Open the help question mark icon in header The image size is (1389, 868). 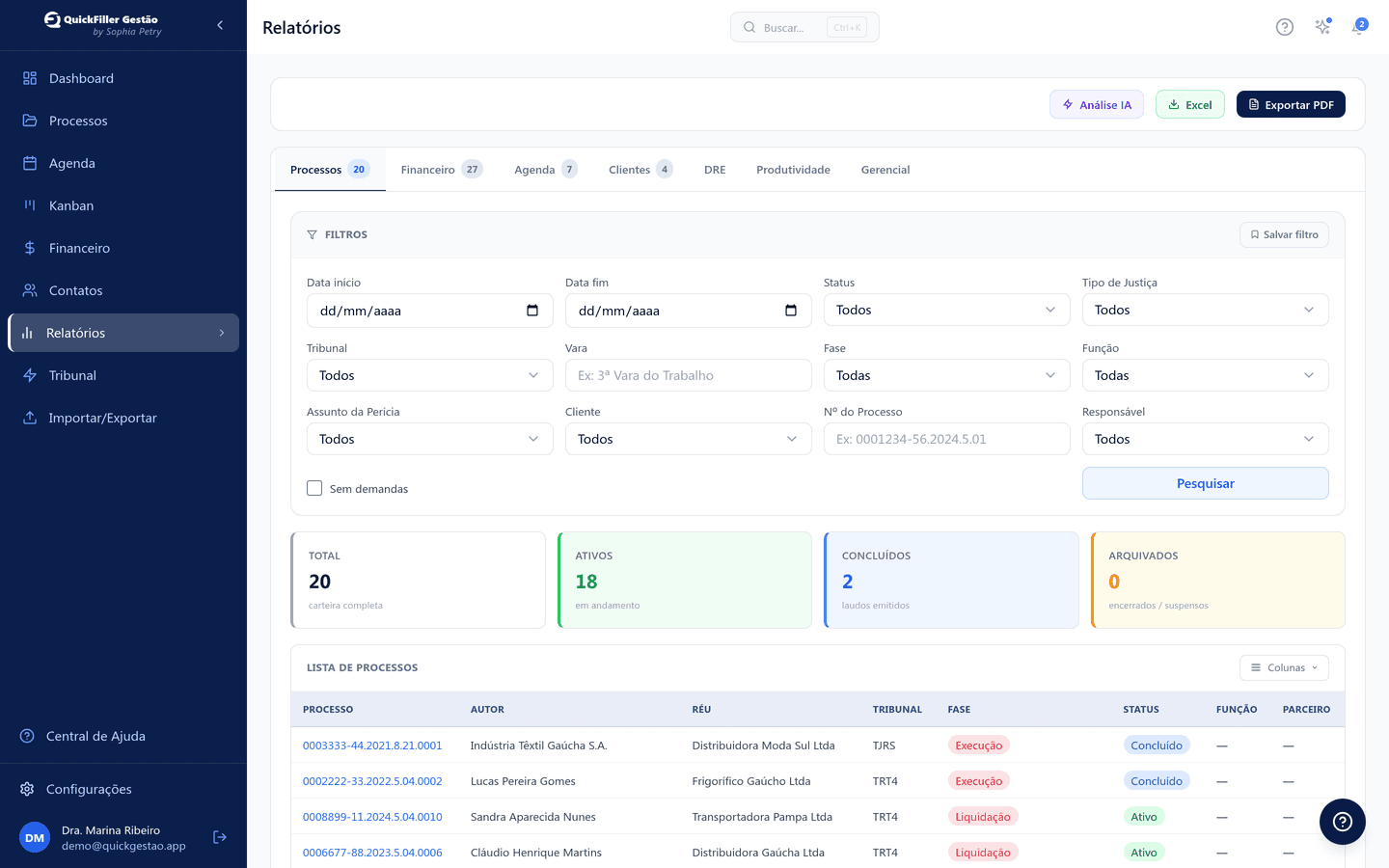[x=1284, y=27]
